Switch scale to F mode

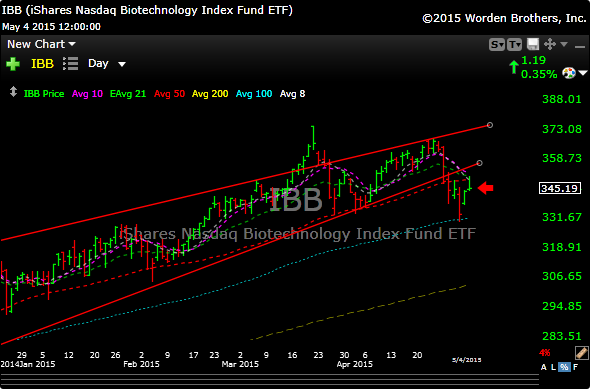575,367
